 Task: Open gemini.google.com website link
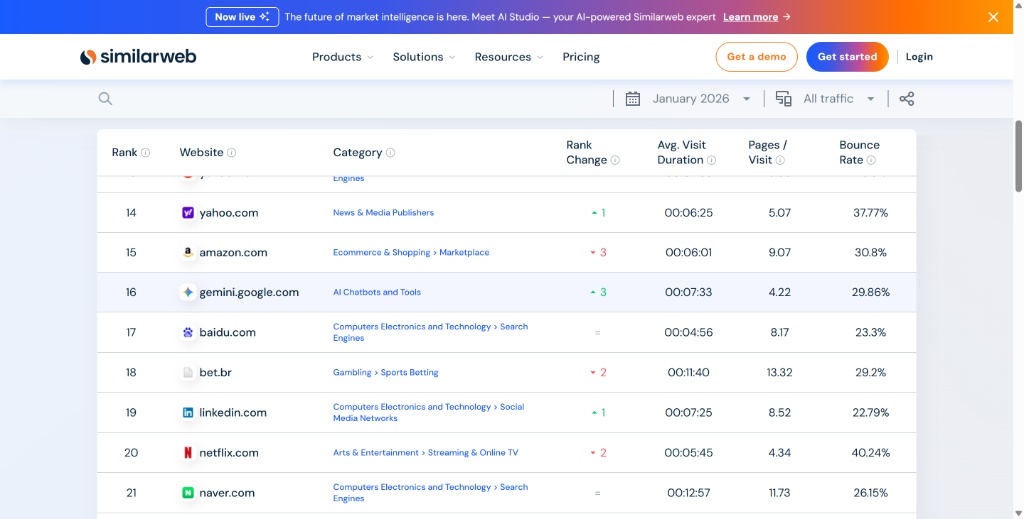point(249,292)
